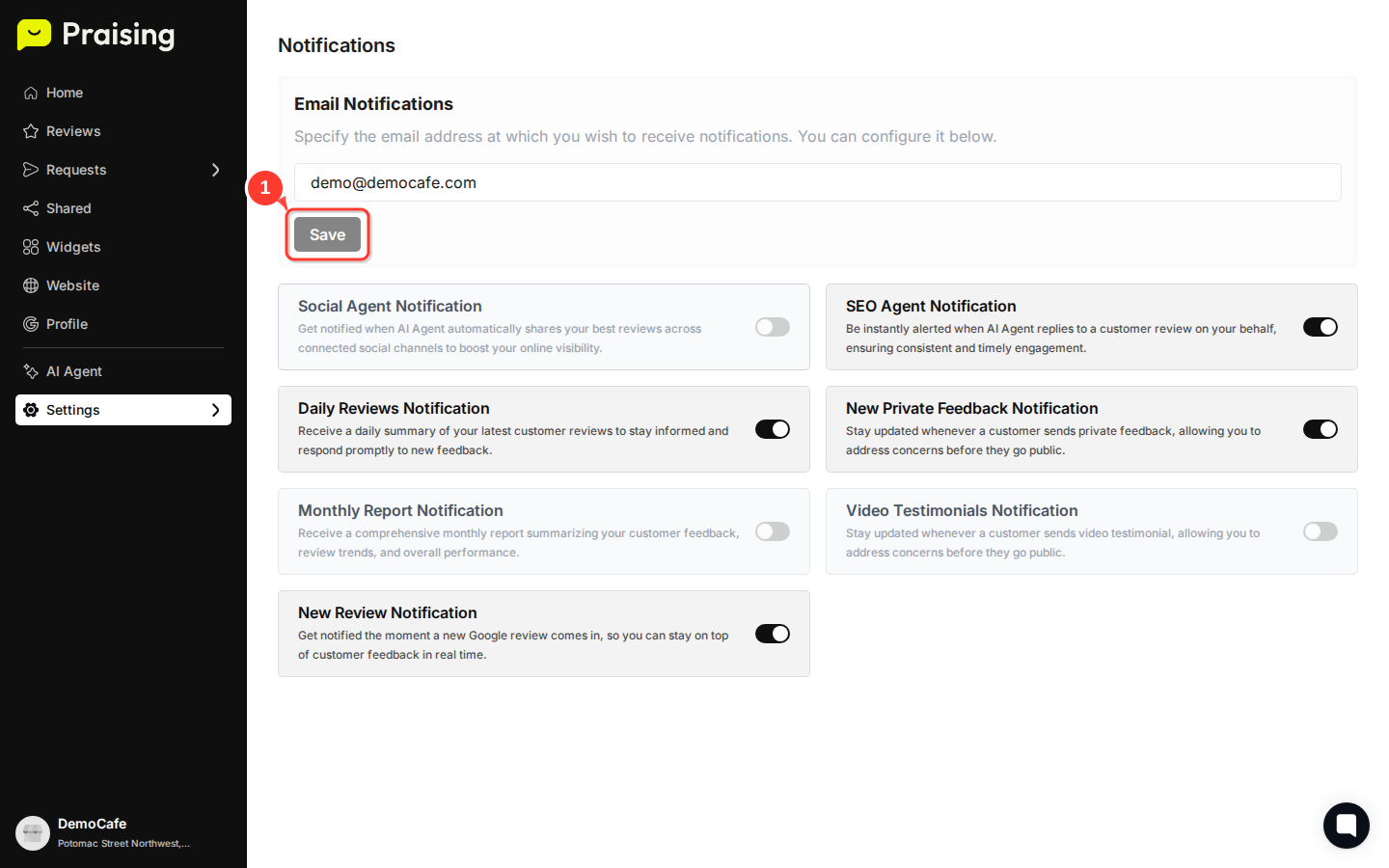Select the Home icon in the sidebar
1389x868 pixels.
(x=30, y=93)
